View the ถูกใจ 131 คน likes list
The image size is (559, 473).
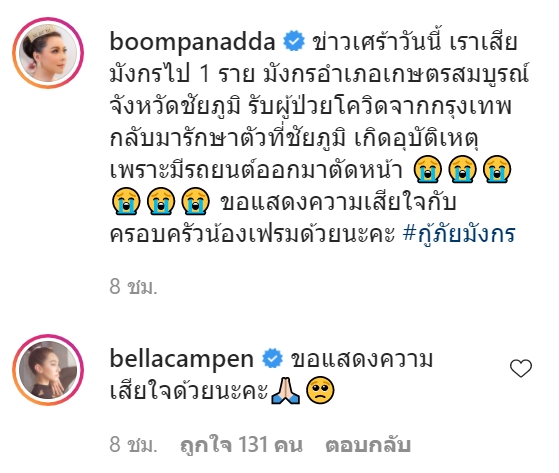tap(241, 445)
